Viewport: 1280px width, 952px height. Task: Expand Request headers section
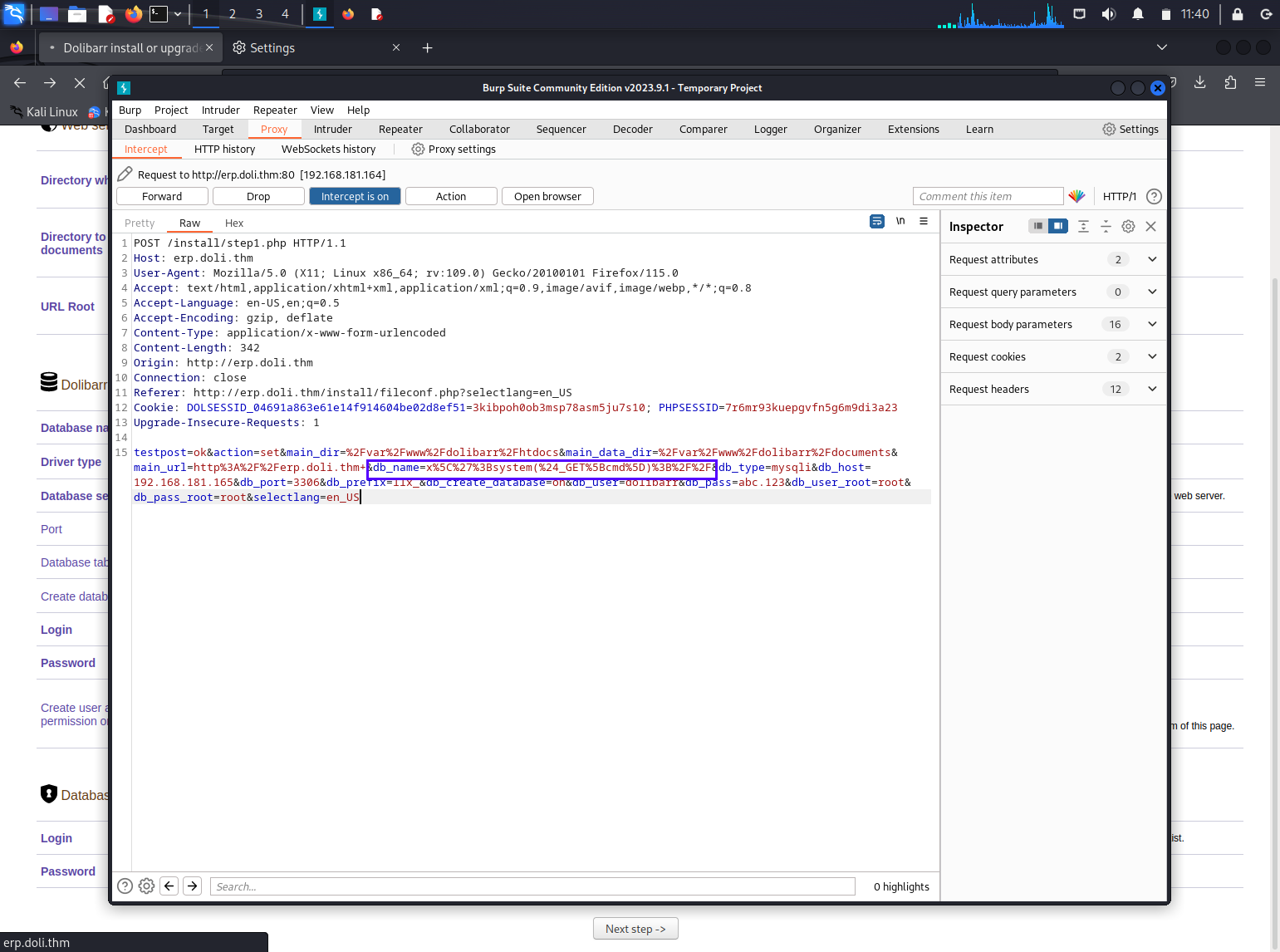[x=1054, y=389]
